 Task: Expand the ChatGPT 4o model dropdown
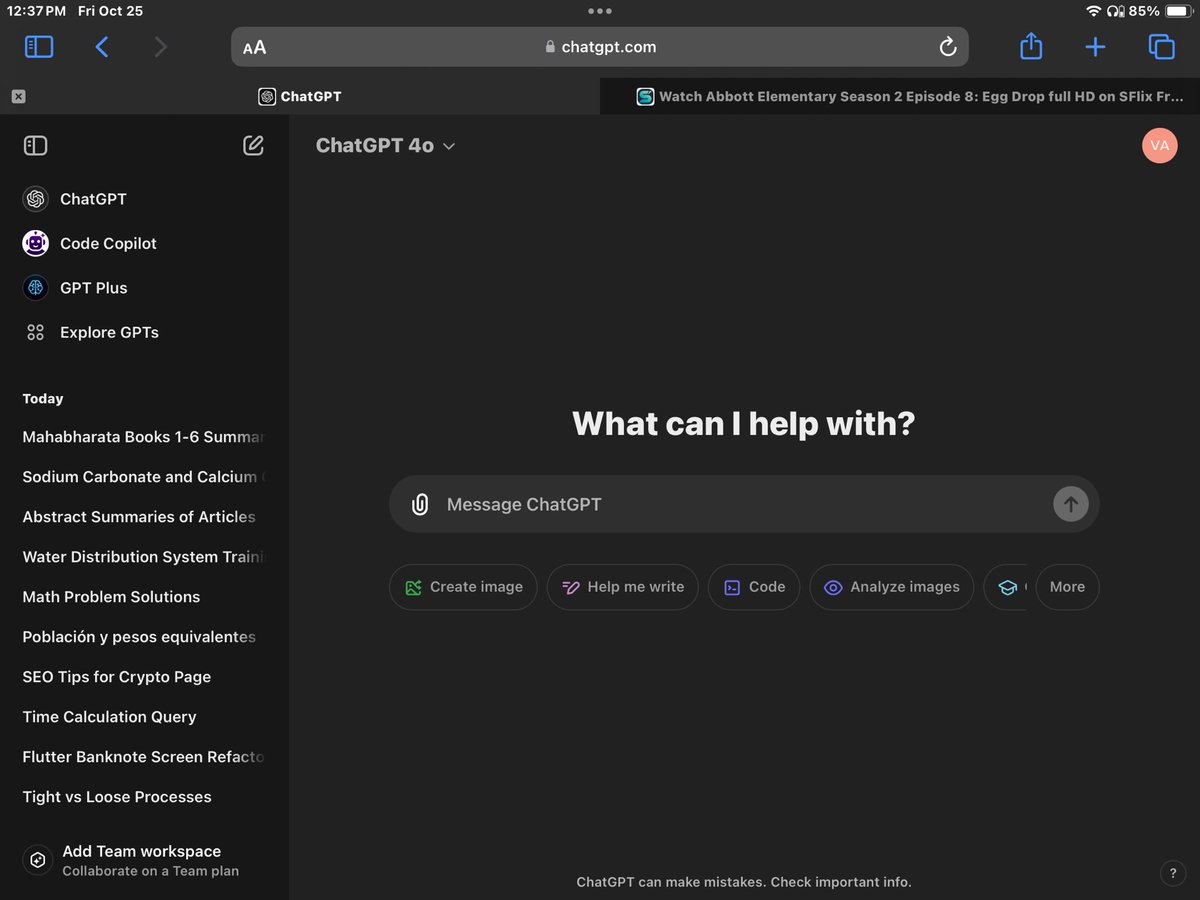coord(386,146)
